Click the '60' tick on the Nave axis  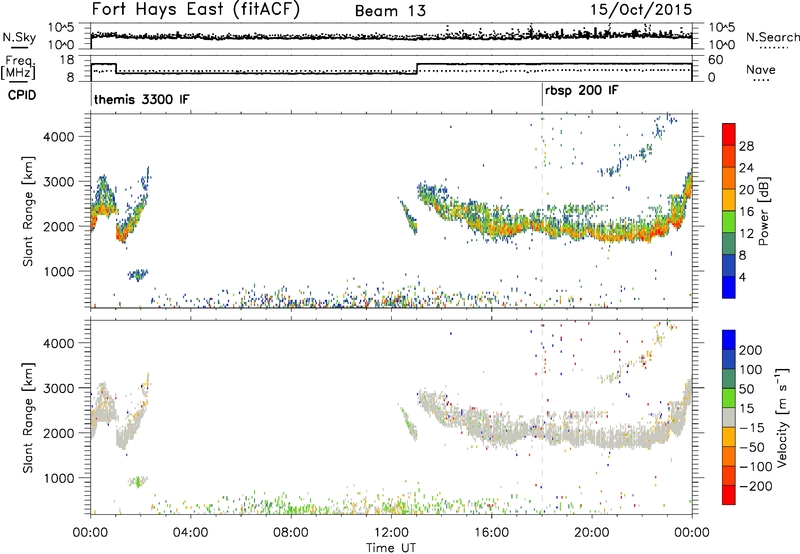point(716,60)
